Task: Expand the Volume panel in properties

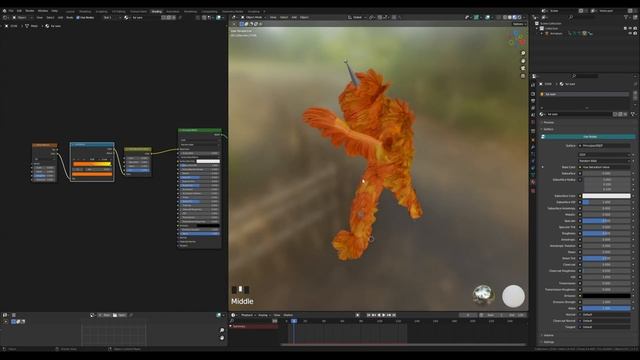Action: (x=548, y=335)
